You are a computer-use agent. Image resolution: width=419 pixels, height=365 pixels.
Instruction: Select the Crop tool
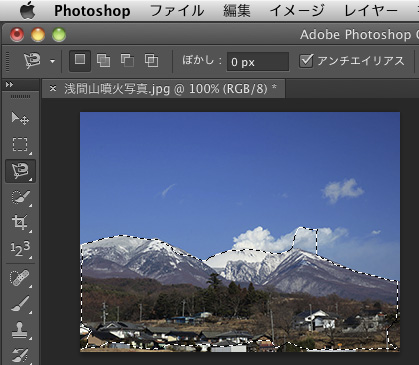point(20,223)
